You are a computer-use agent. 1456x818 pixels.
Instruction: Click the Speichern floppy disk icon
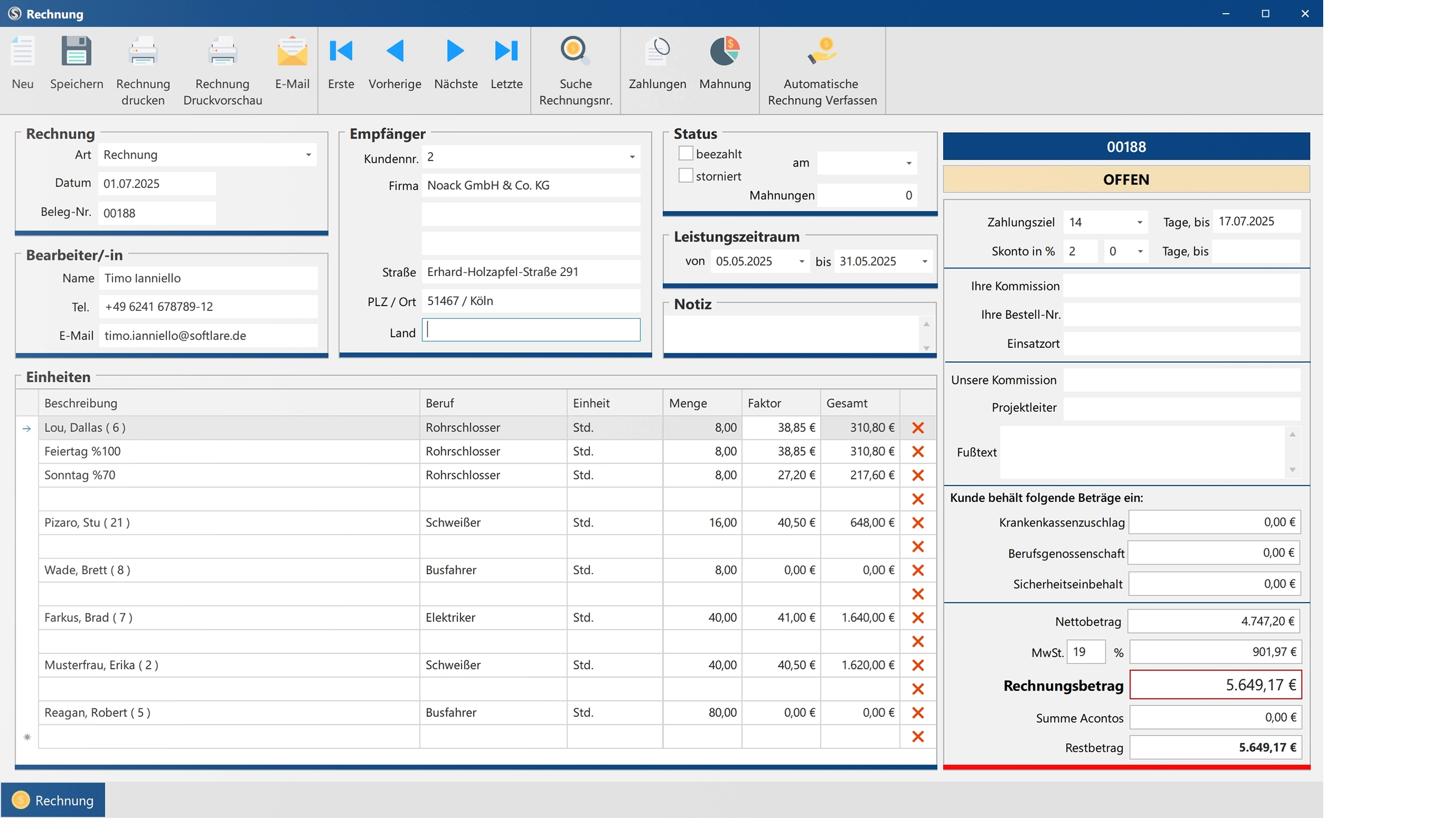click(x=76, y=52)
